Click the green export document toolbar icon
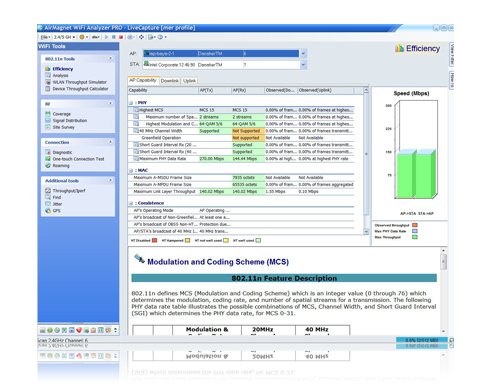This screenshot has height=385, width=488. point(151,37)
